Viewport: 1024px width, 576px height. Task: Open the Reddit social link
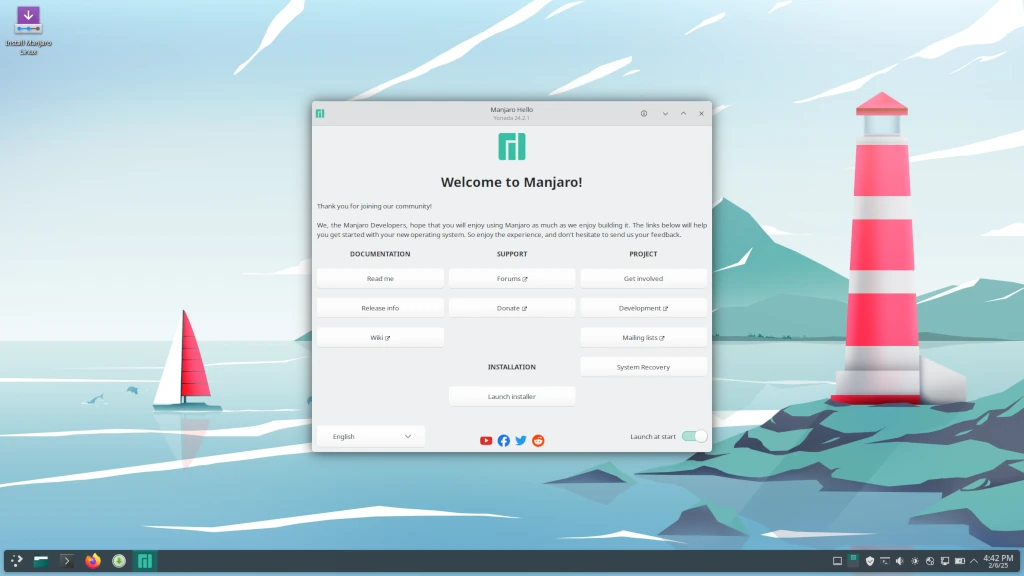pyautogui.click(x=538, y=441)
